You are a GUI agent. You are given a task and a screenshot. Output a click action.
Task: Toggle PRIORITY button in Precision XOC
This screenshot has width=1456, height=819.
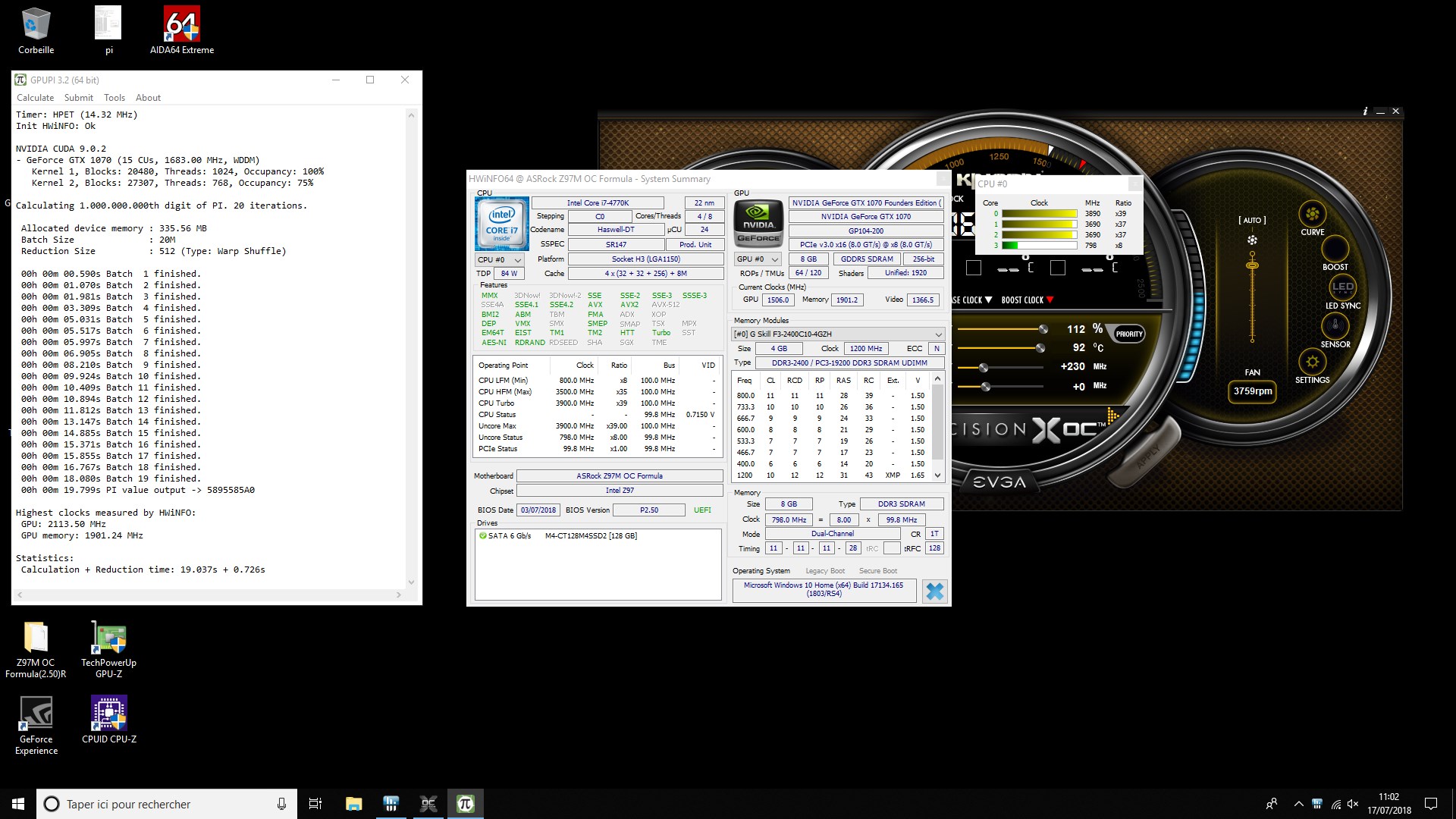click(x=1129, y=334)
